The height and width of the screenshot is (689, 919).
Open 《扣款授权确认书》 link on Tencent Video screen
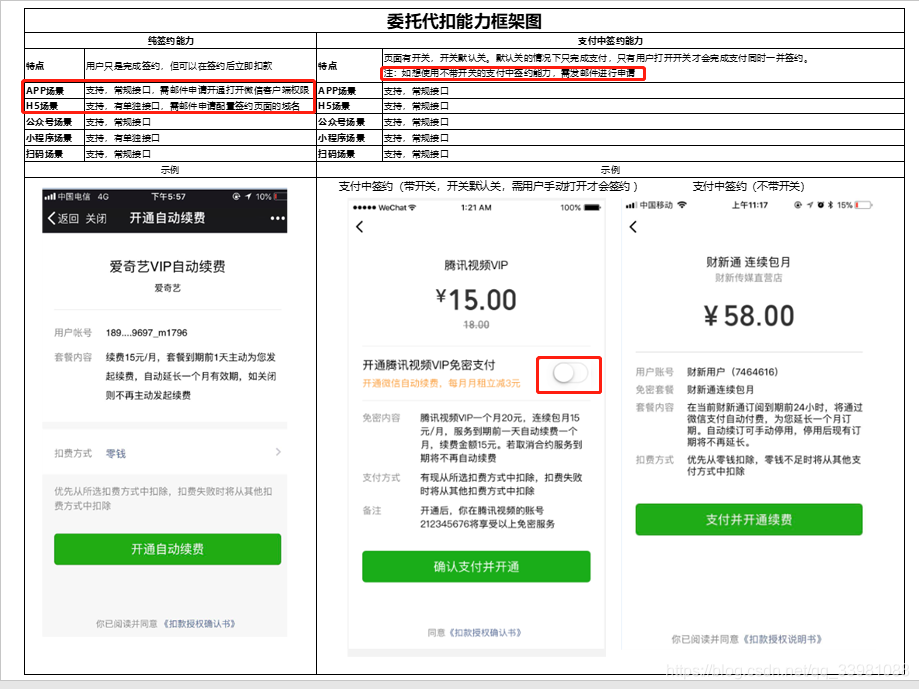[x=485, y=633]
